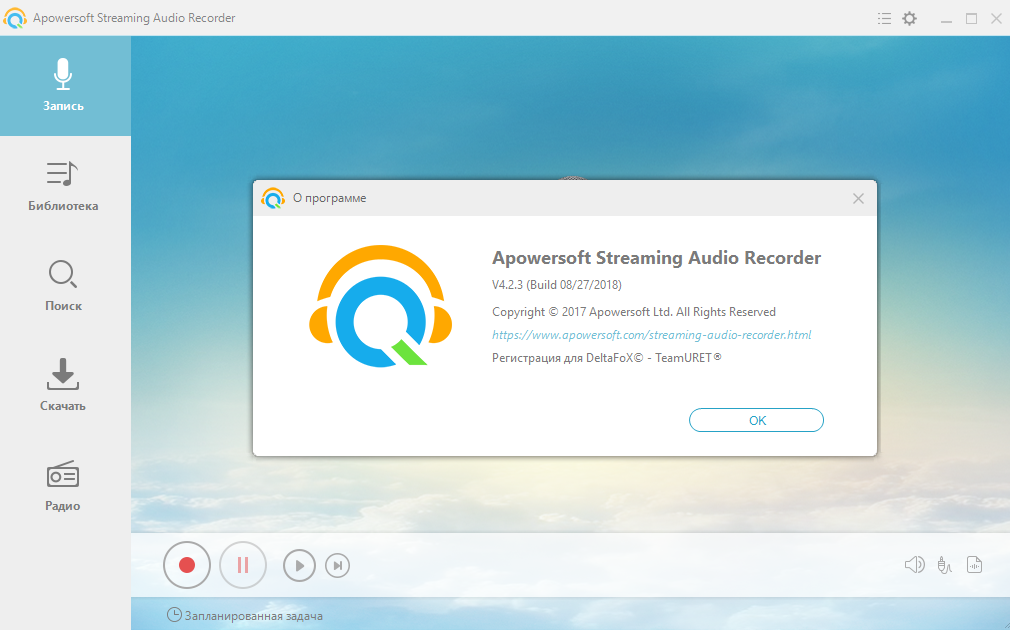Screen dimensions: 1010x630
Task: Open the audio source microphone icon
Action: tap(944, 565)
